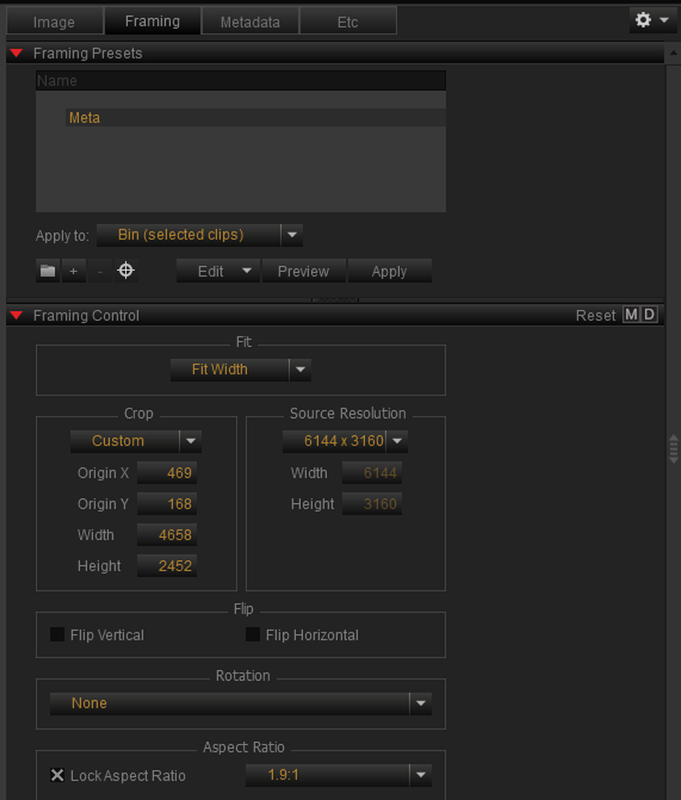This screenshot has height=800, width=681.
Task: Click the panel scrollbar grip
Action: pos(673,449)
